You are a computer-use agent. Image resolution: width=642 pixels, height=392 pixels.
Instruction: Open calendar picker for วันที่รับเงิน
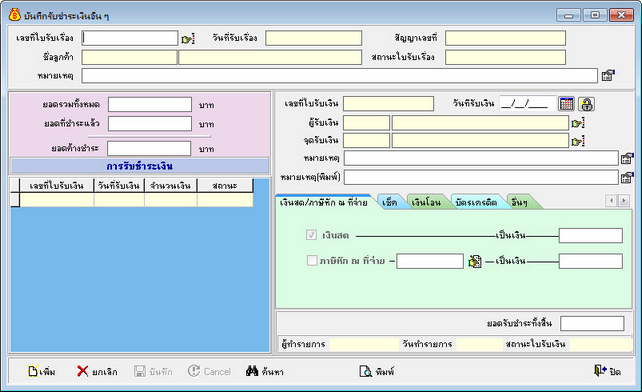(x=567, y=104)
